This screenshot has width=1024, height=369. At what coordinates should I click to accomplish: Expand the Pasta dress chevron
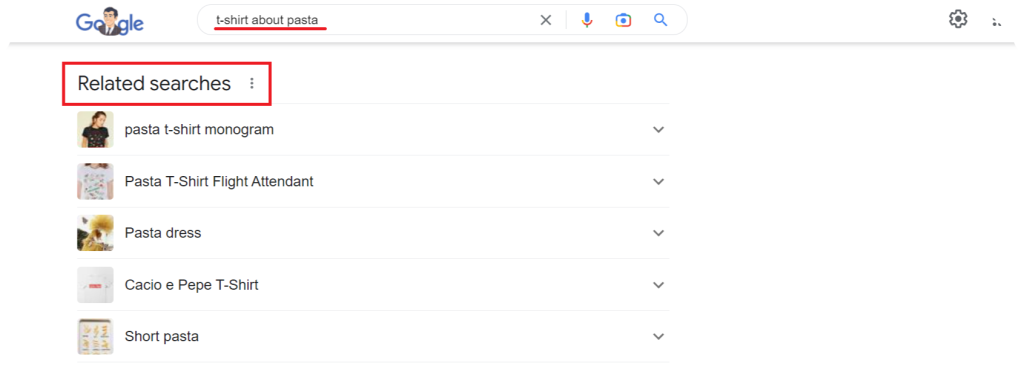658,233
